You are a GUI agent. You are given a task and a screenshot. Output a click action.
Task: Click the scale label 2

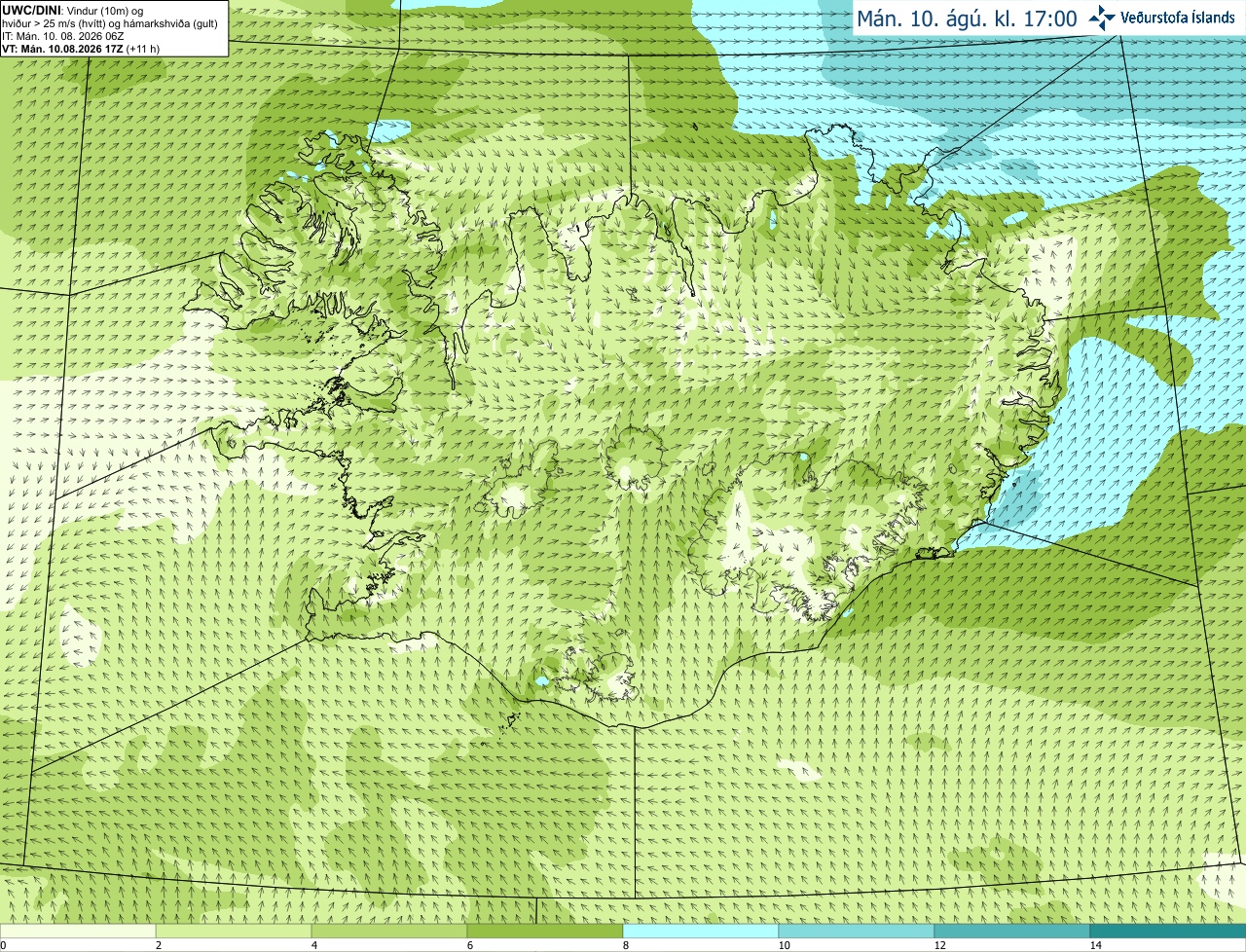pos(159,945)
